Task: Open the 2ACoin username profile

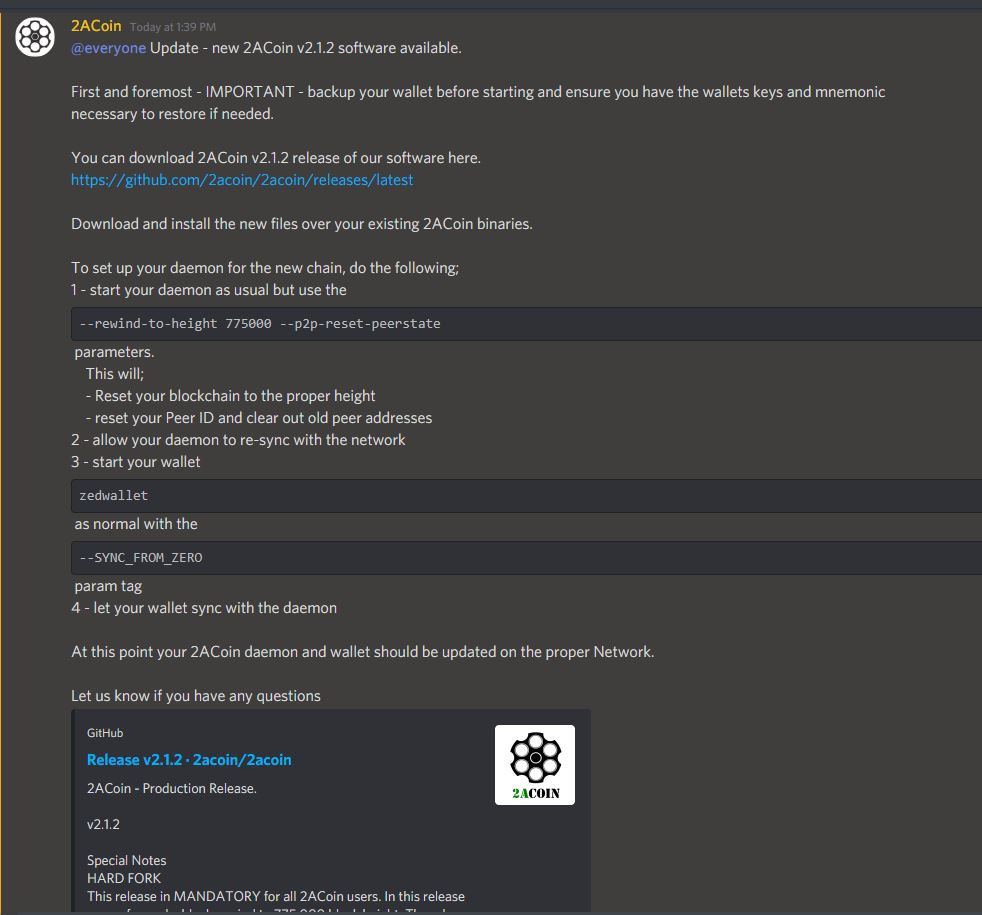Action: click(x=96, y=26)
